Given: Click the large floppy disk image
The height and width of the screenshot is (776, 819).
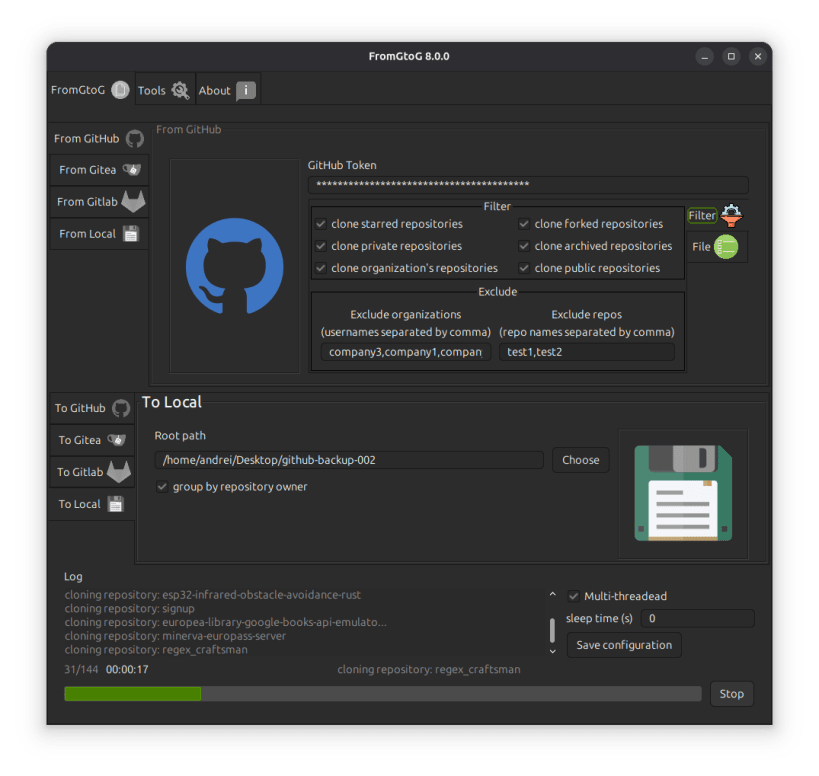Looking at the screenshot, I should coord(683,493).
